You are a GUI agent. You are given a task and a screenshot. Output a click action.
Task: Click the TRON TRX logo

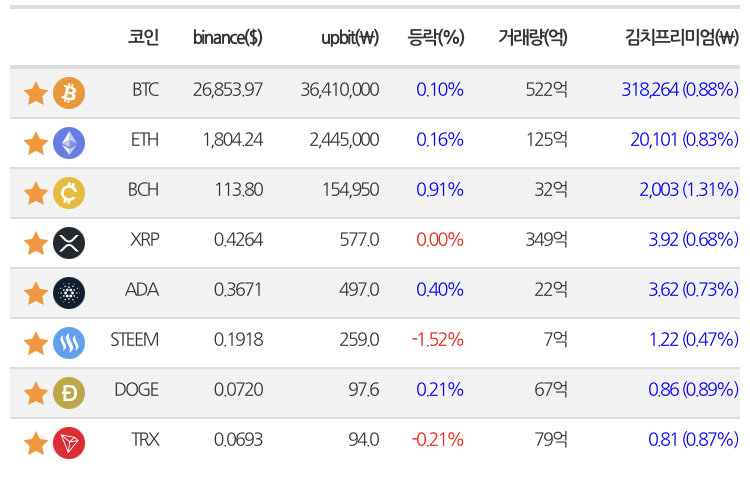pyautogui.click(x=69, y=443)
